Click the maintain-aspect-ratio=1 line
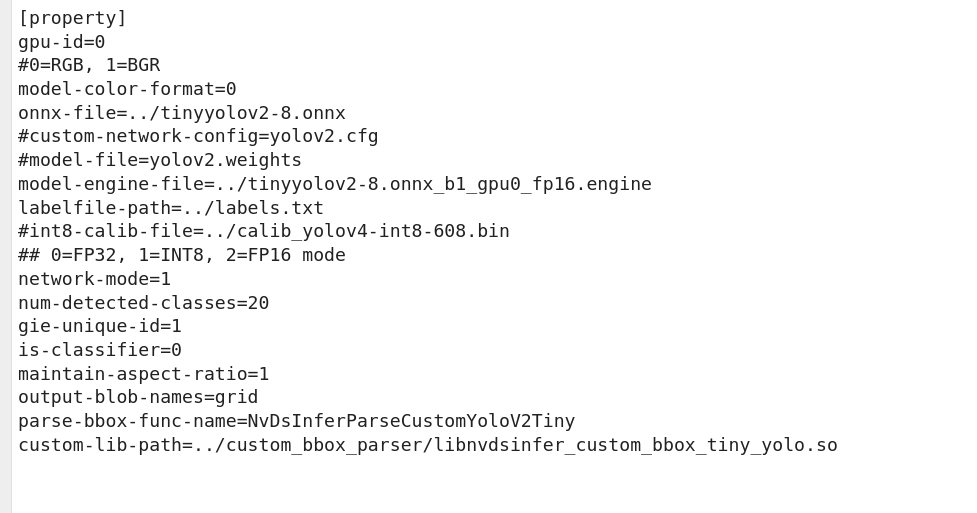This screenshot has width=977, height=513. [x=143, y=374]
